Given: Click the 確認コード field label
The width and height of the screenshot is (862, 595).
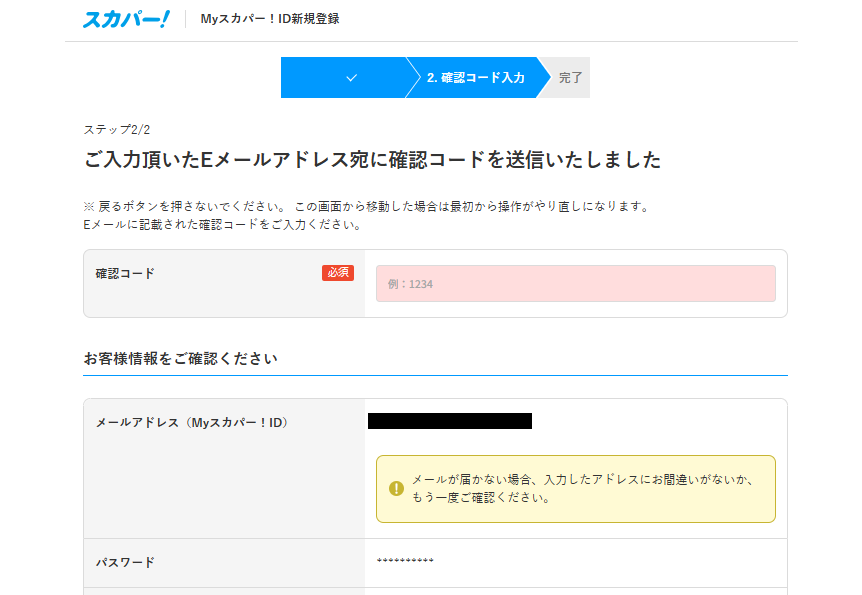Looking at the screenshot, I should (125, 273).
